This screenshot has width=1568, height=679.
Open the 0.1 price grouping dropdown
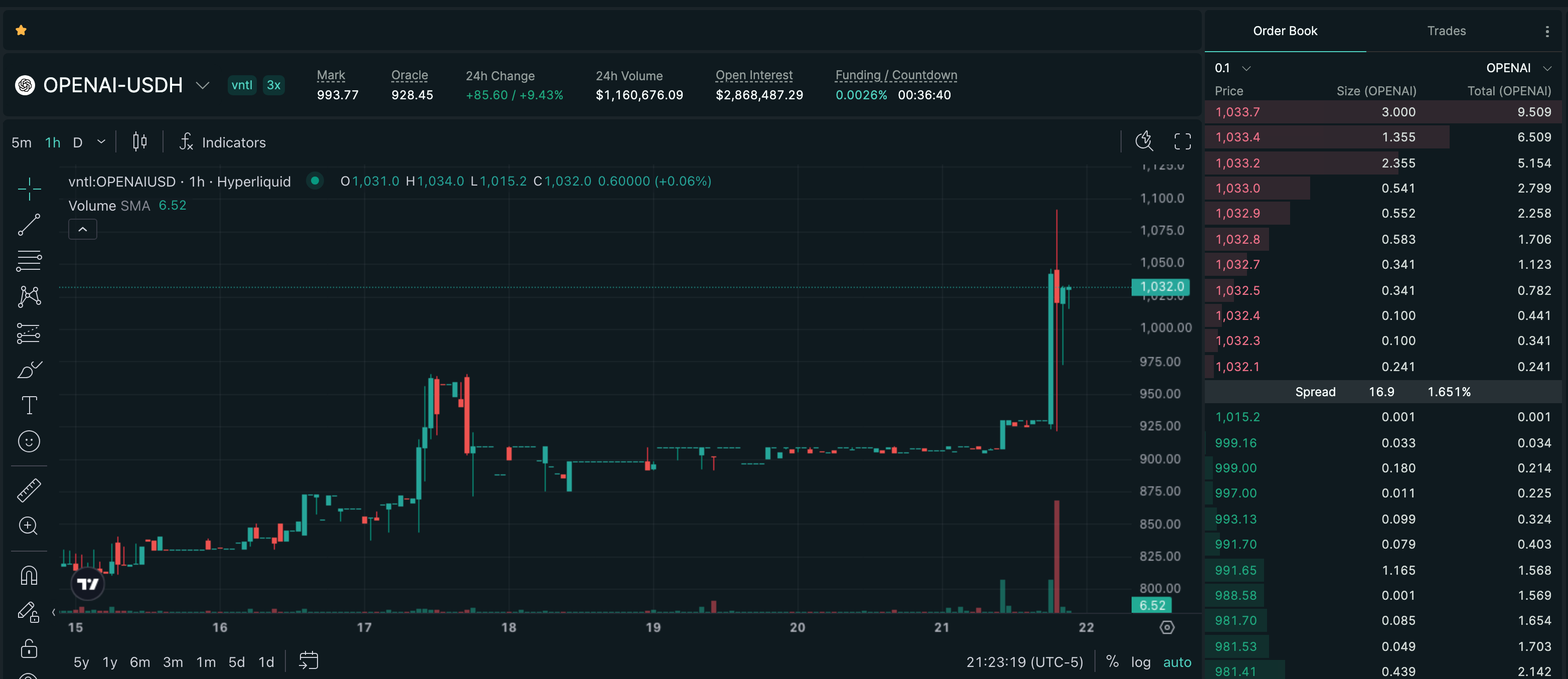[1232, 68]
